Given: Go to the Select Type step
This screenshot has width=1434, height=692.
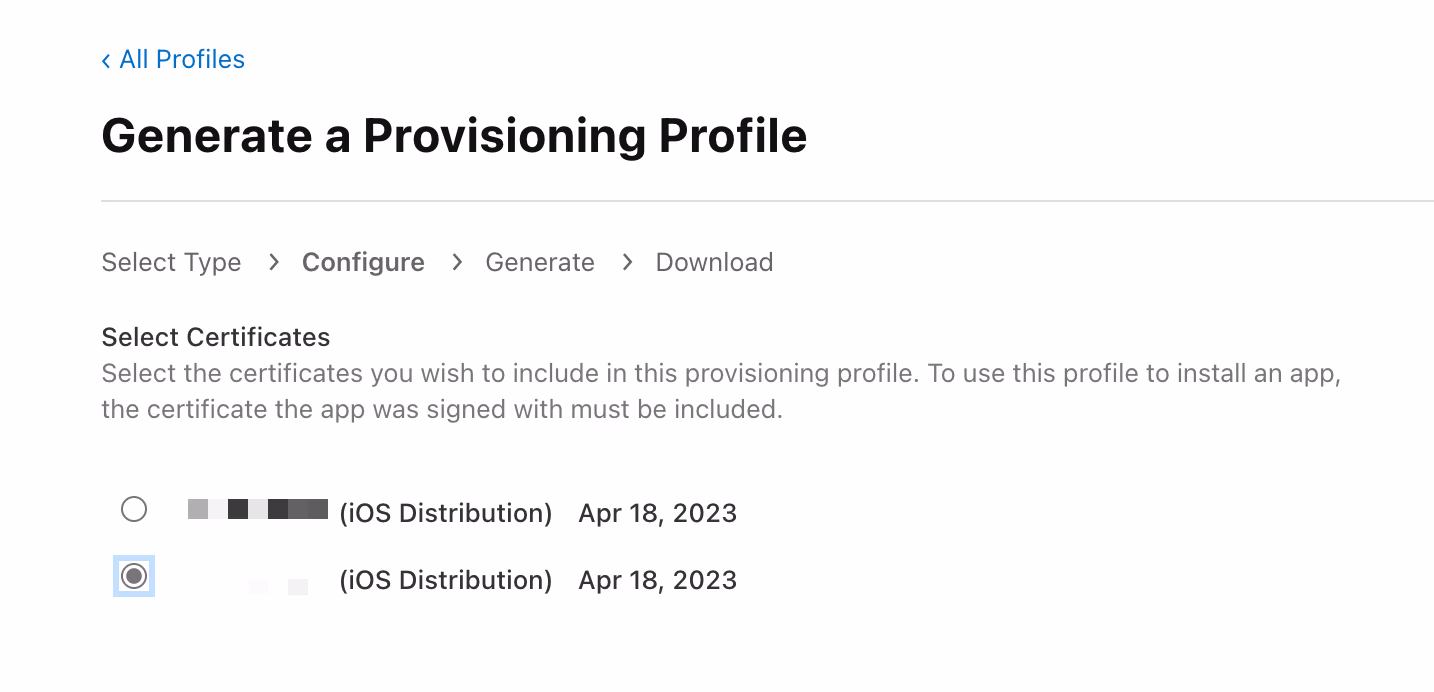Looking at the screenshot, I should click(171, 263).
